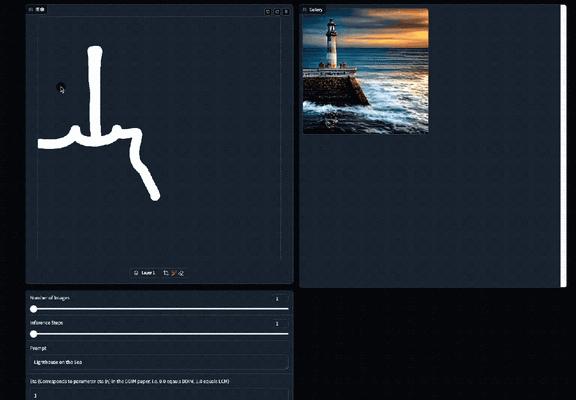
Task: Focus the Prompt field reading Lighthouse on the Sea
Action: [x=159, y=362]
